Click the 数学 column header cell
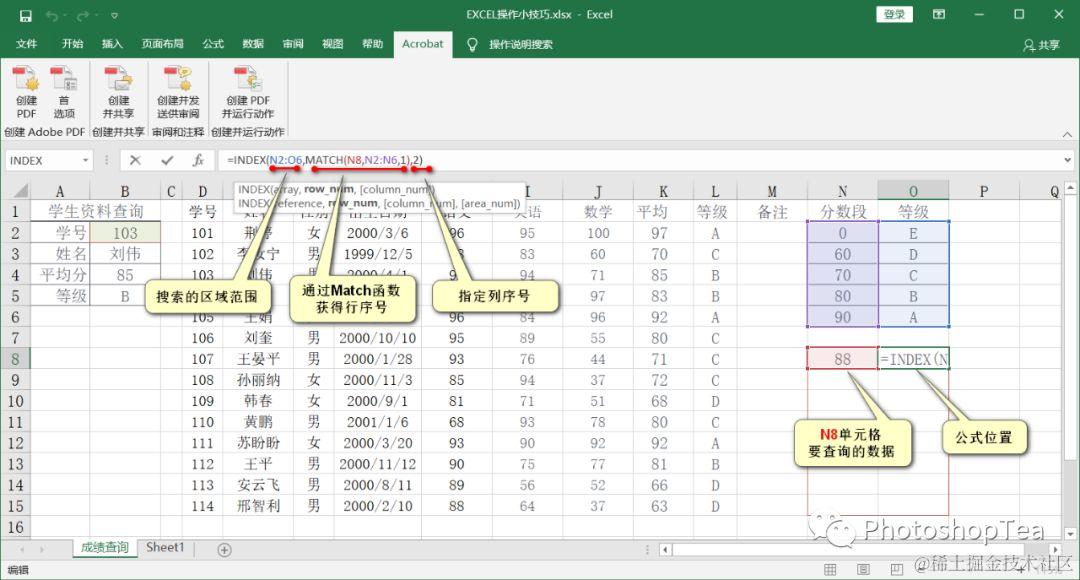This screenshot has height=580, width=1080. [598, 211]
